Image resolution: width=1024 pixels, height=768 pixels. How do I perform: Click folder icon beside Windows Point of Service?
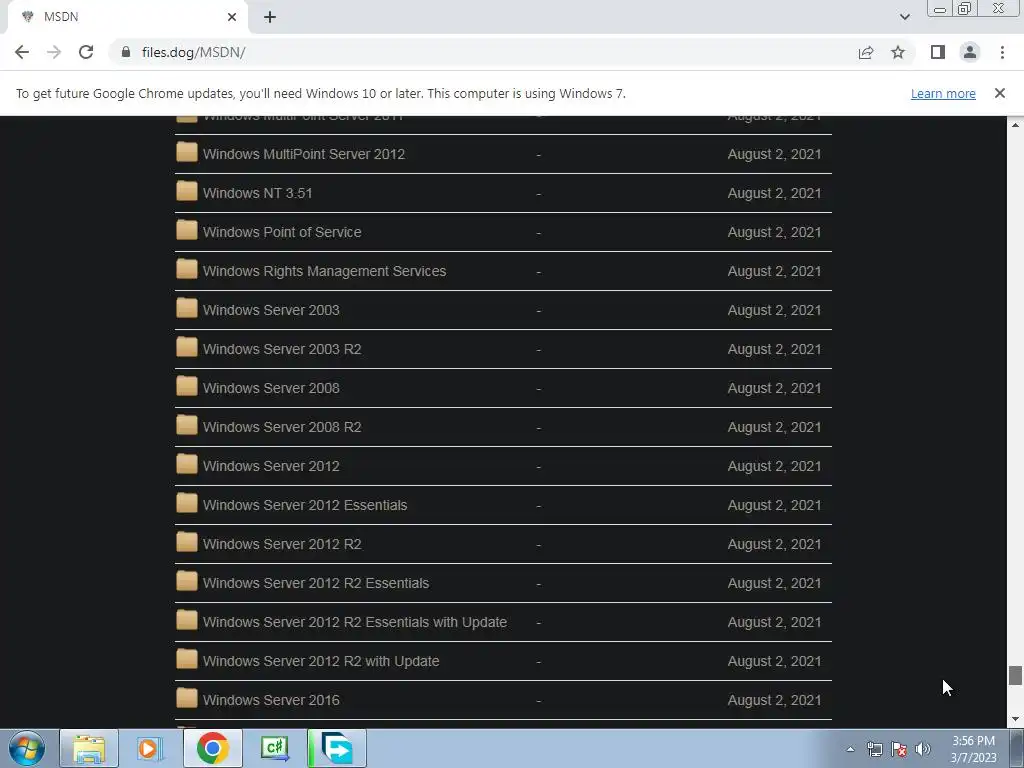187,231
